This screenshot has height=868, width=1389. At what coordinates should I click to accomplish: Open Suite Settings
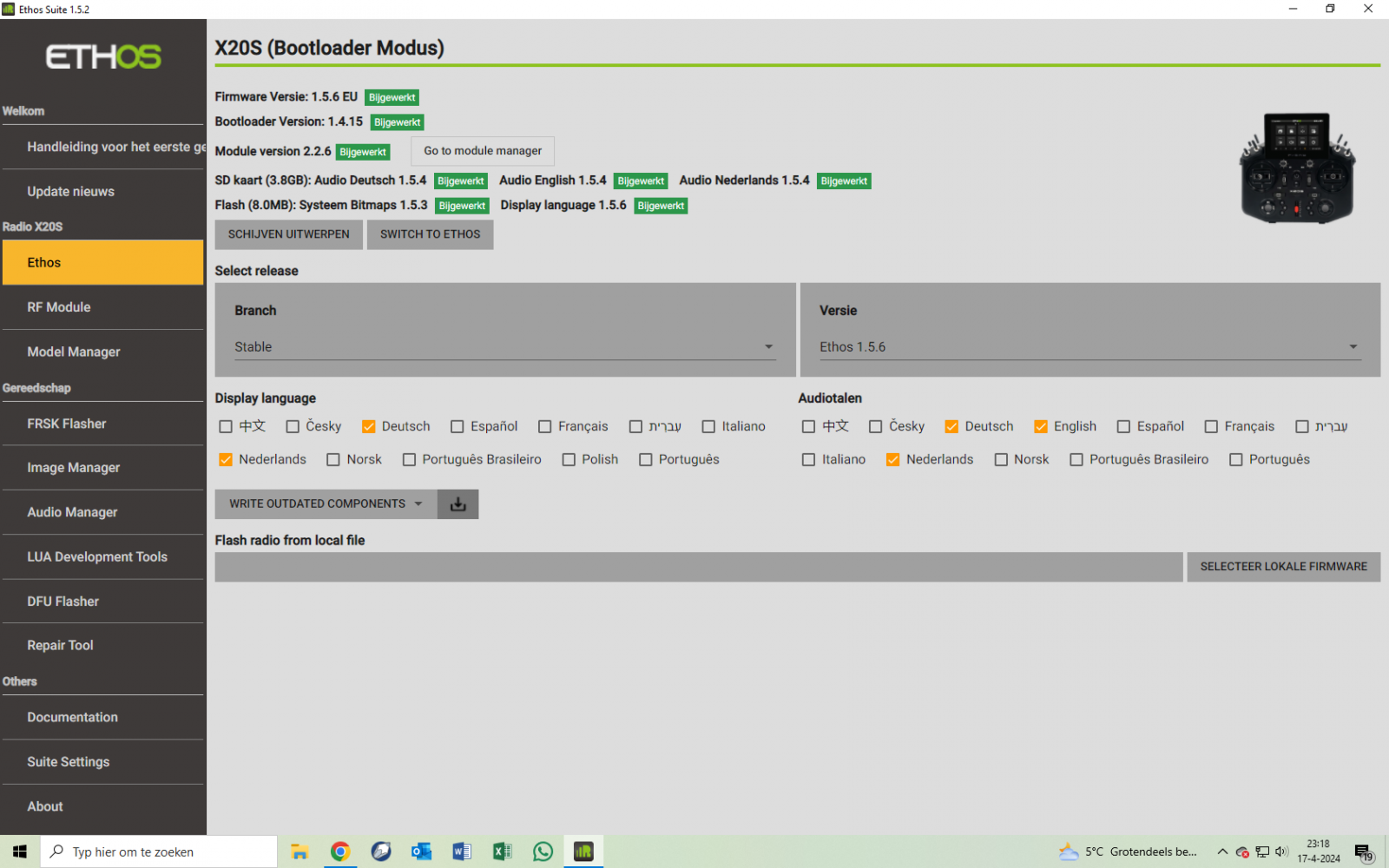103,762
